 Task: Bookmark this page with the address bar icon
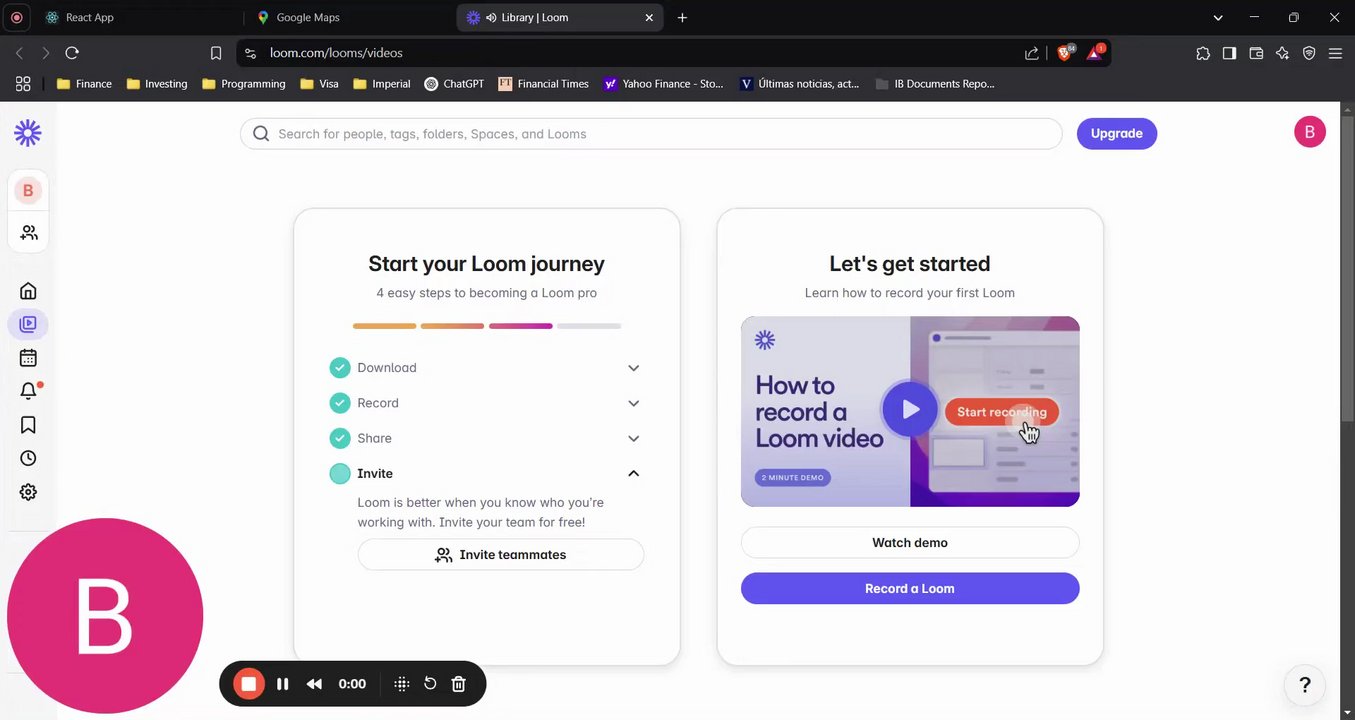click(x=216, y=53)
